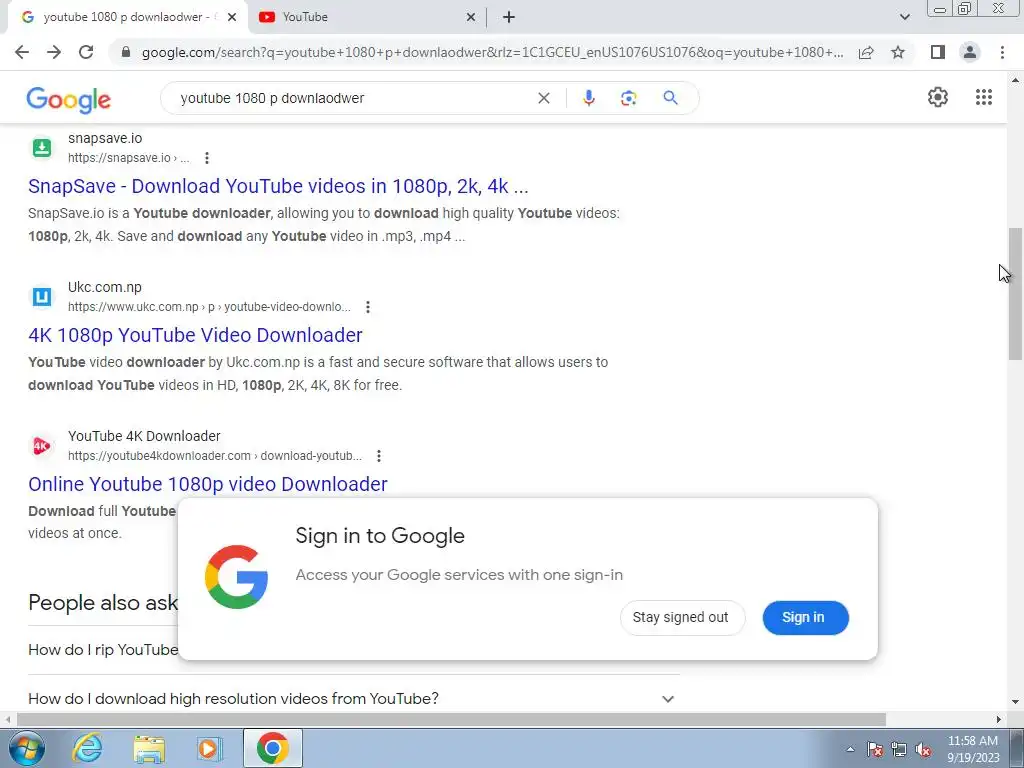The image size is (1024, 768).
Task: Open the Chrome three-dot menu
Action: click(1002, 52)
